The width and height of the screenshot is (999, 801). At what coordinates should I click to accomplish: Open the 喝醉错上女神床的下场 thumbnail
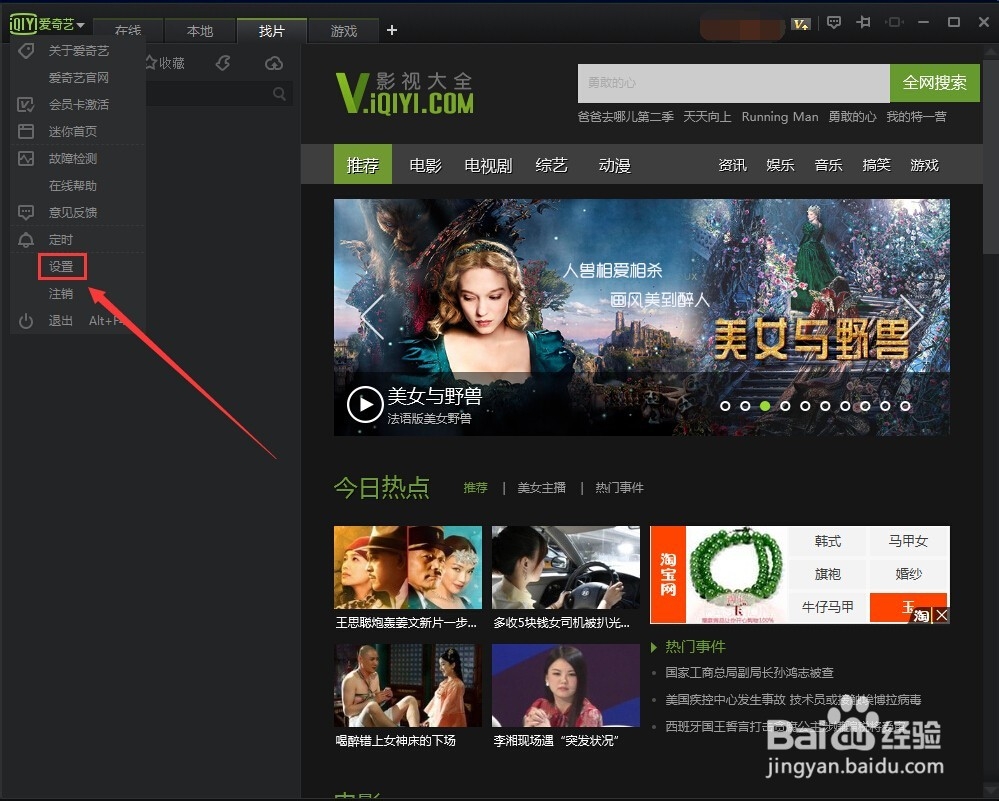point(408,685)
